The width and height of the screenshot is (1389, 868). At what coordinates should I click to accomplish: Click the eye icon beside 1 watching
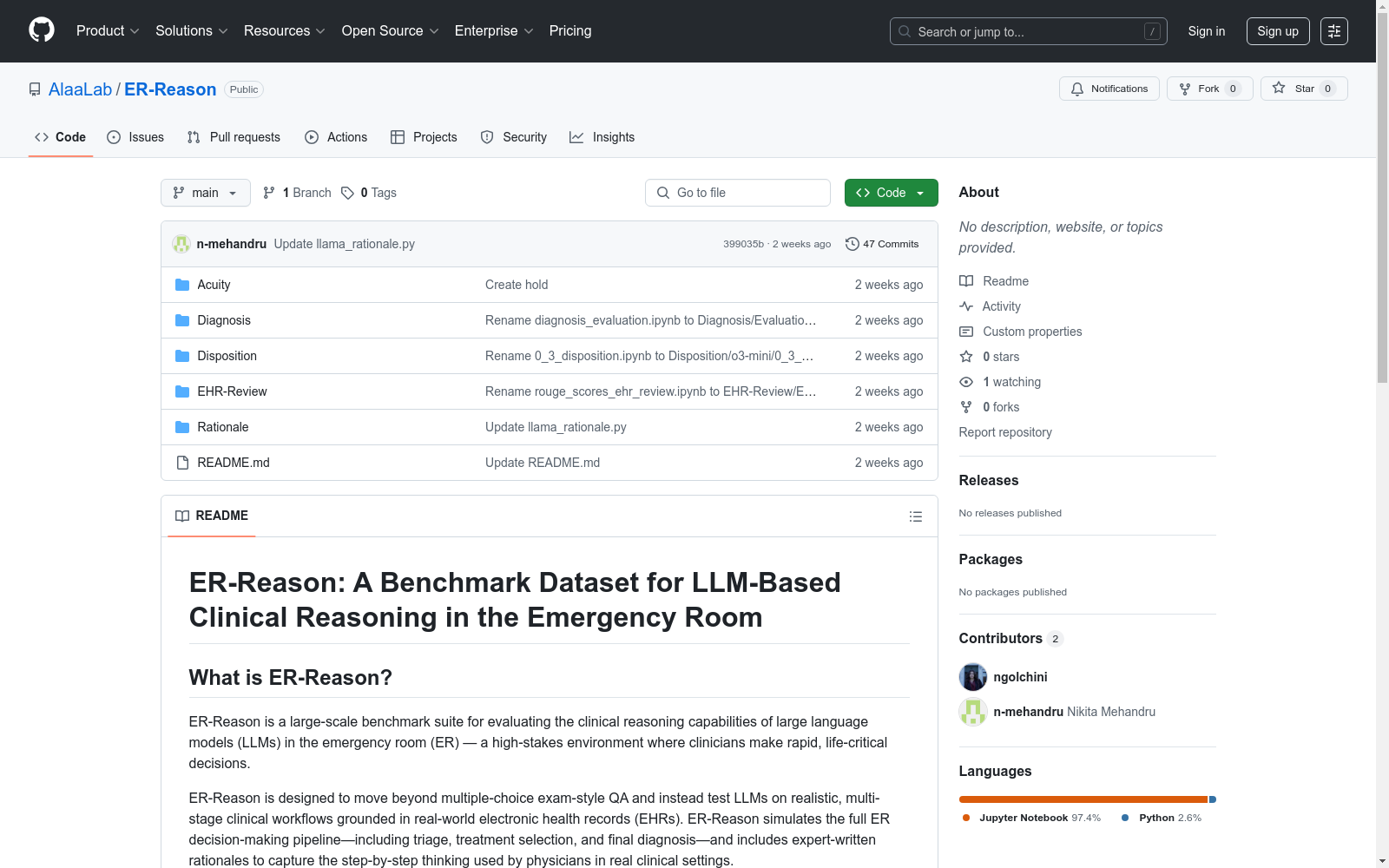tap(966, 382)
